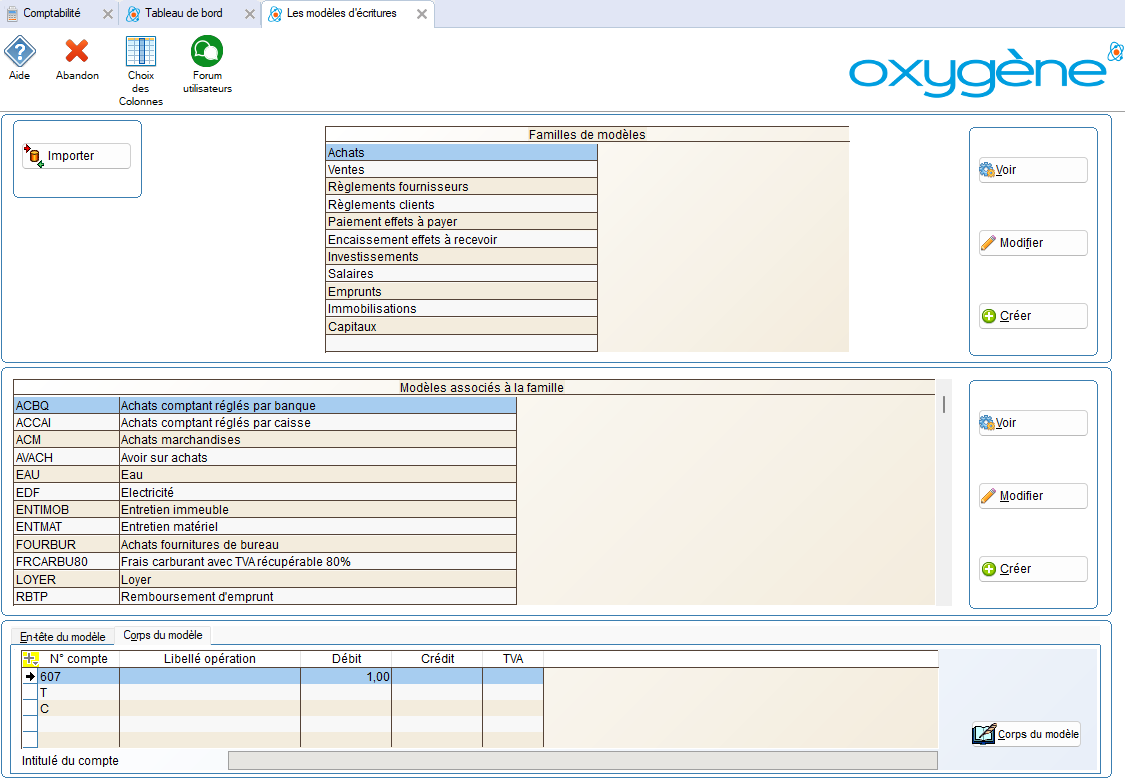Open the Forum utilisateurs icon
This screenshot has height=778, width=1125.
(207, 52)
